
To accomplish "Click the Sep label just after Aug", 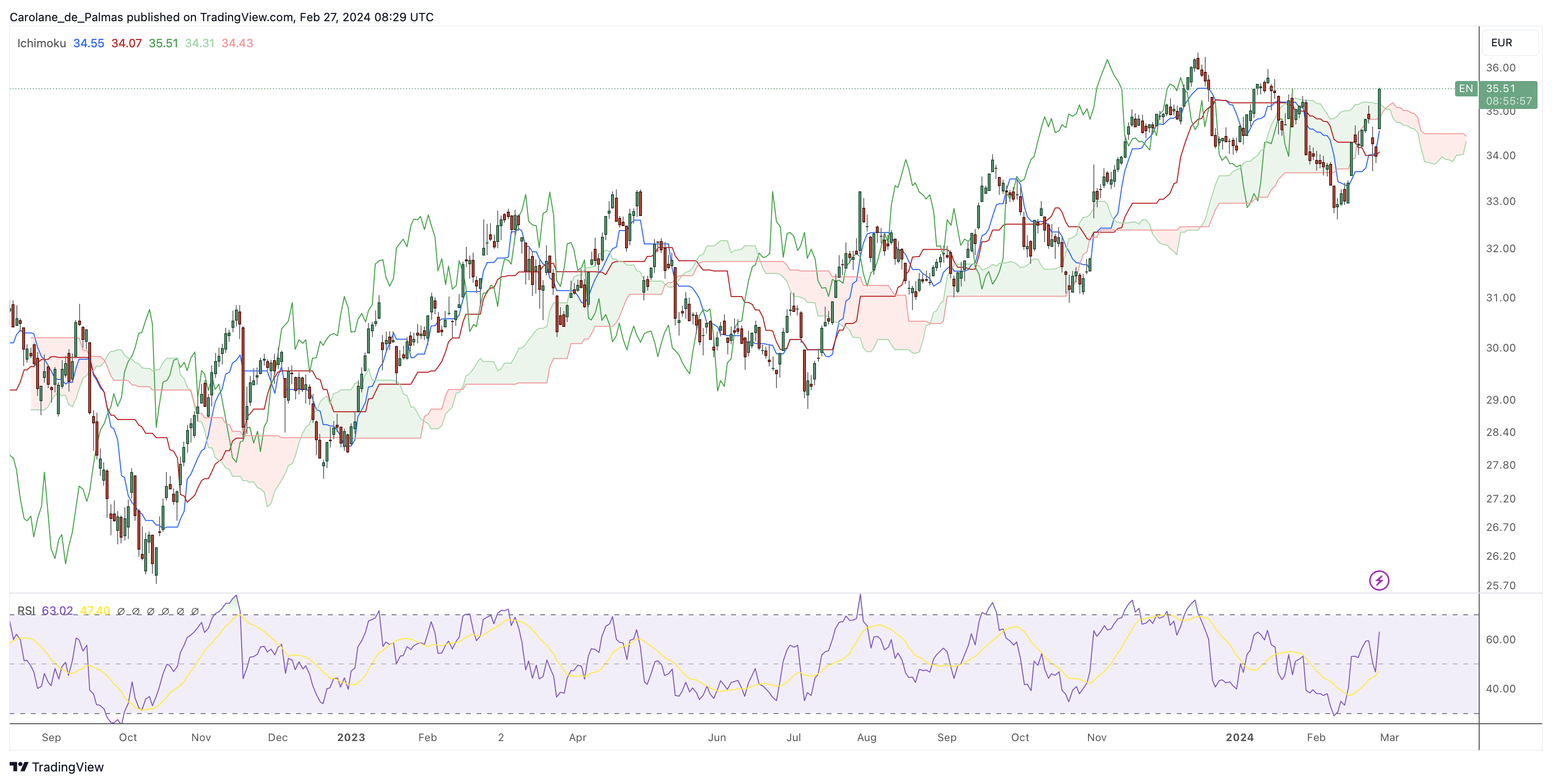I will (947, 737).
